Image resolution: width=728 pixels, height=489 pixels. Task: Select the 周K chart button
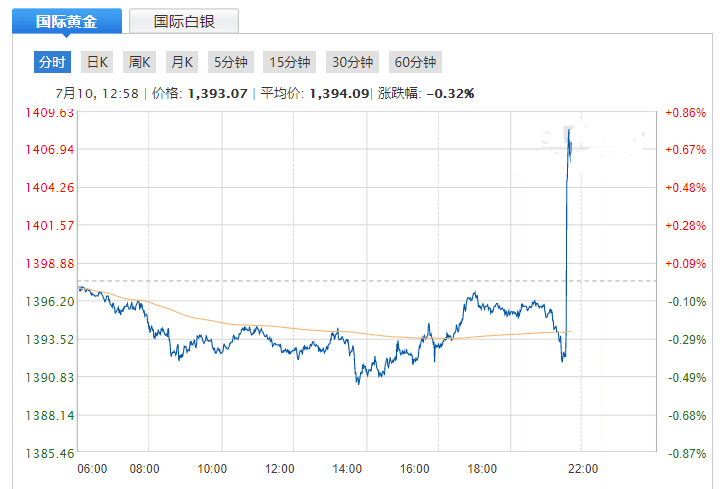[x=139, y=62]
